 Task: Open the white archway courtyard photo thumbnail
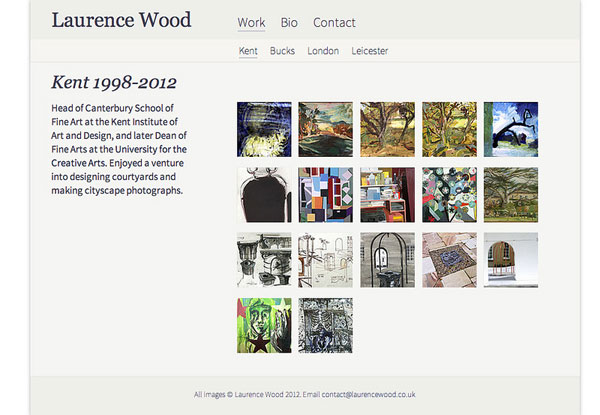coord(511,260)
